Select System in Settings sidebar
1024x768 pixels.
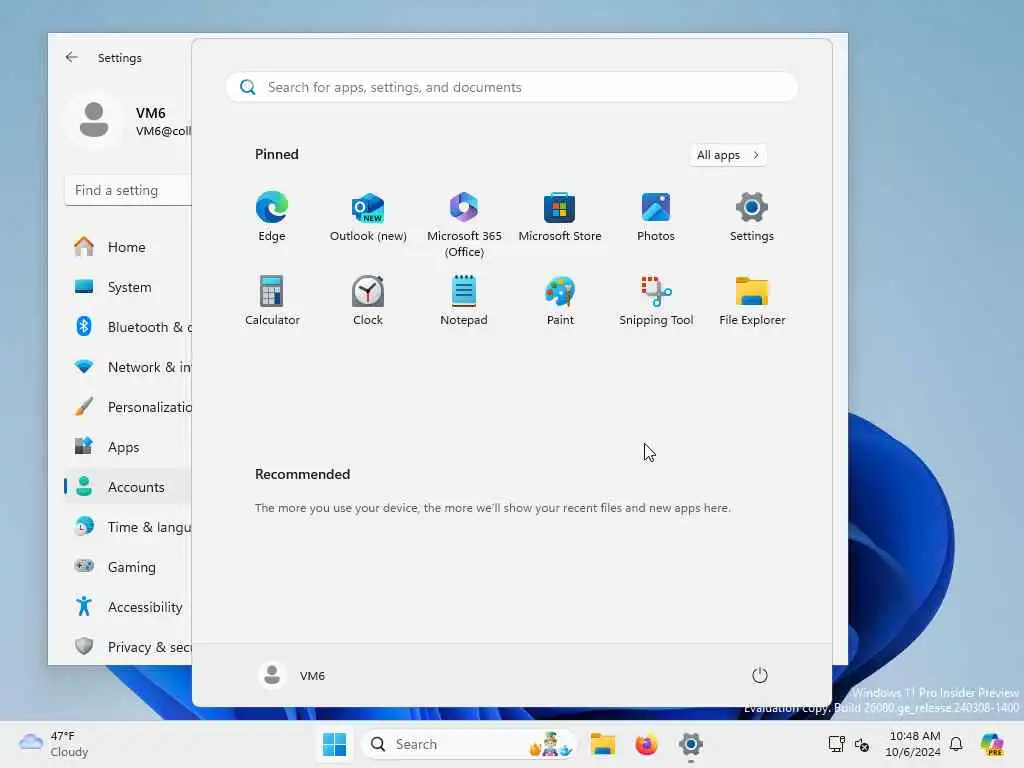point(129,287)
